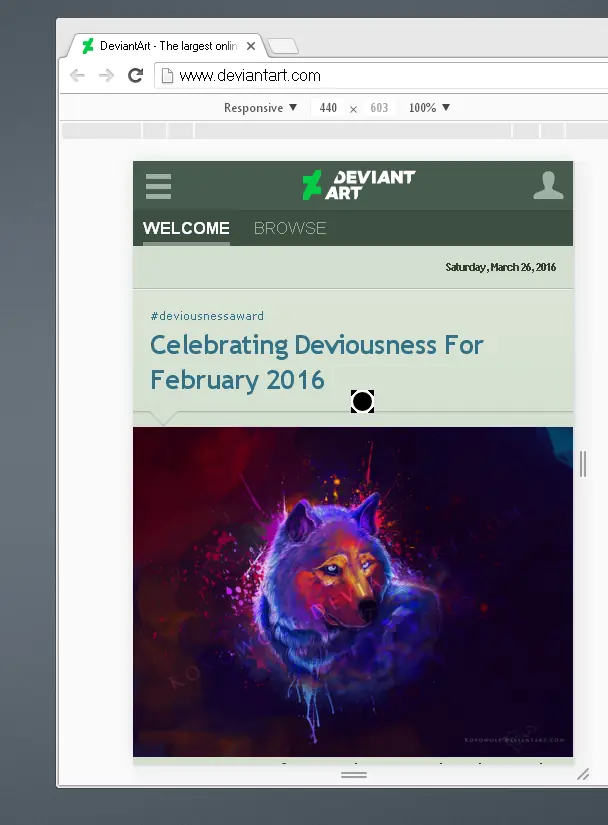The image size is (608, 825).
Task: Click the viewport width field 440
Action: click(328, 108)
